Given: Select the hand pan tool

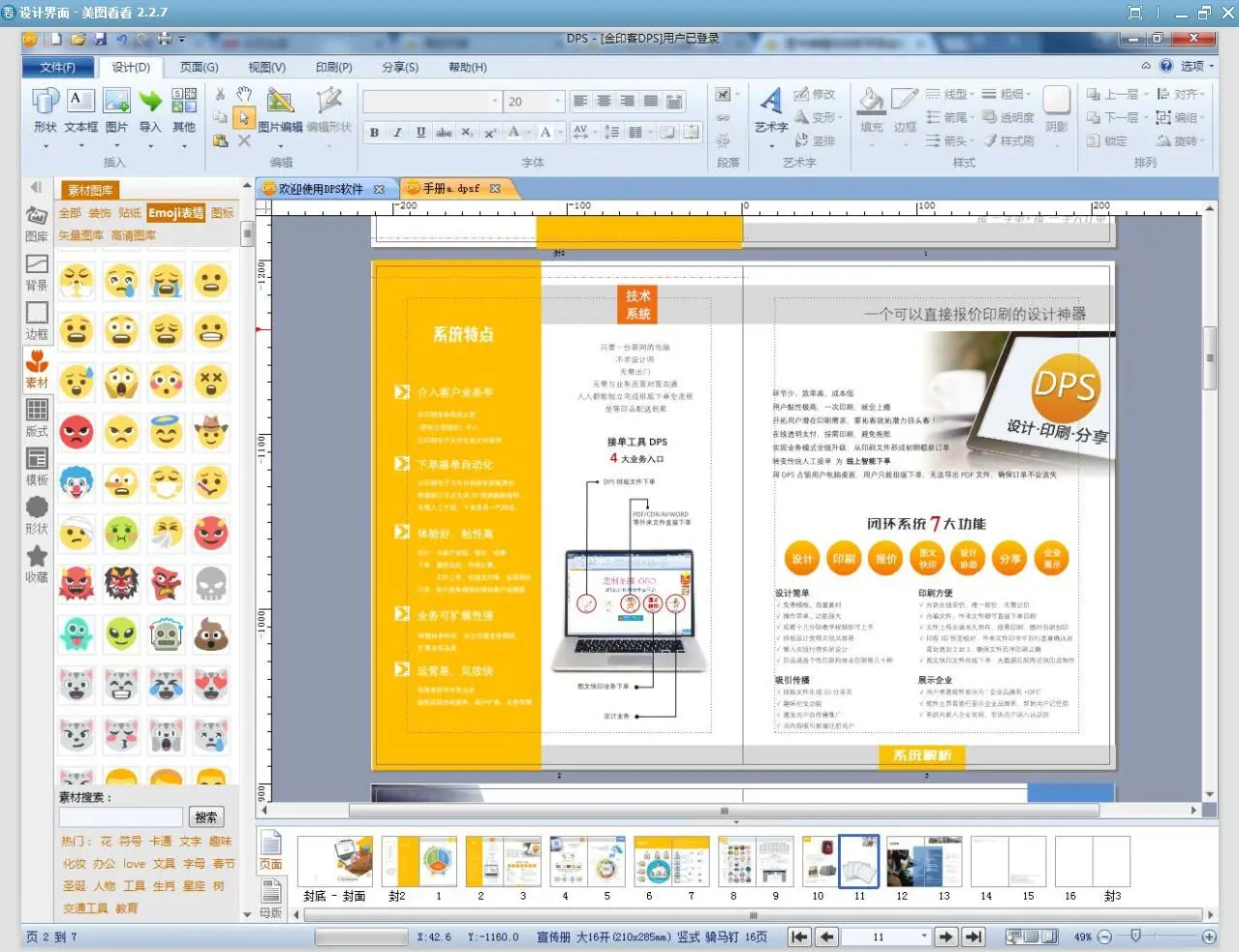Looking at the screenshot, I should tap(244, 94).
